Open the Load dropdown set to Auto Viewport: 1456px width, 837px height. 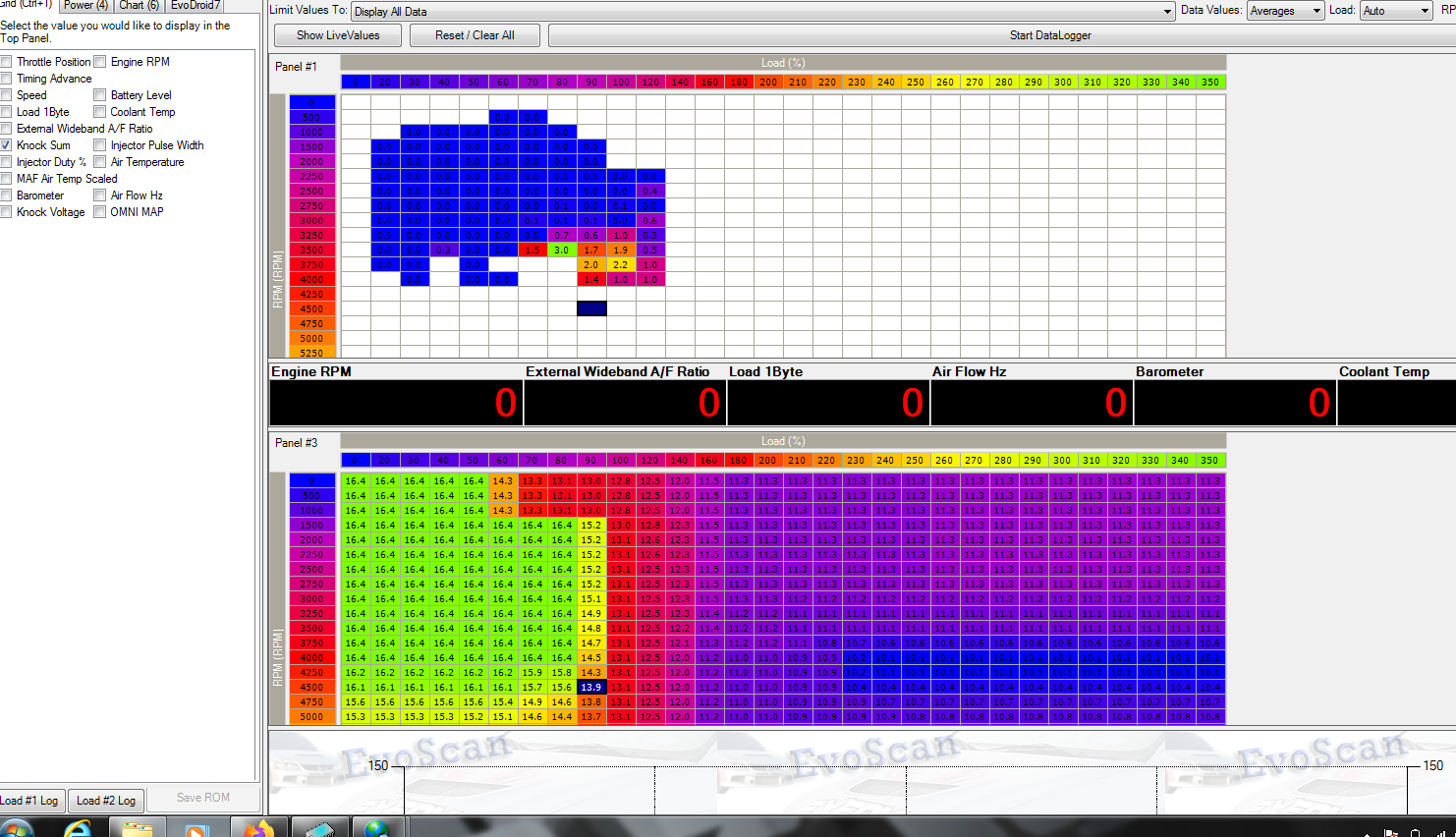coord(1424,11)
